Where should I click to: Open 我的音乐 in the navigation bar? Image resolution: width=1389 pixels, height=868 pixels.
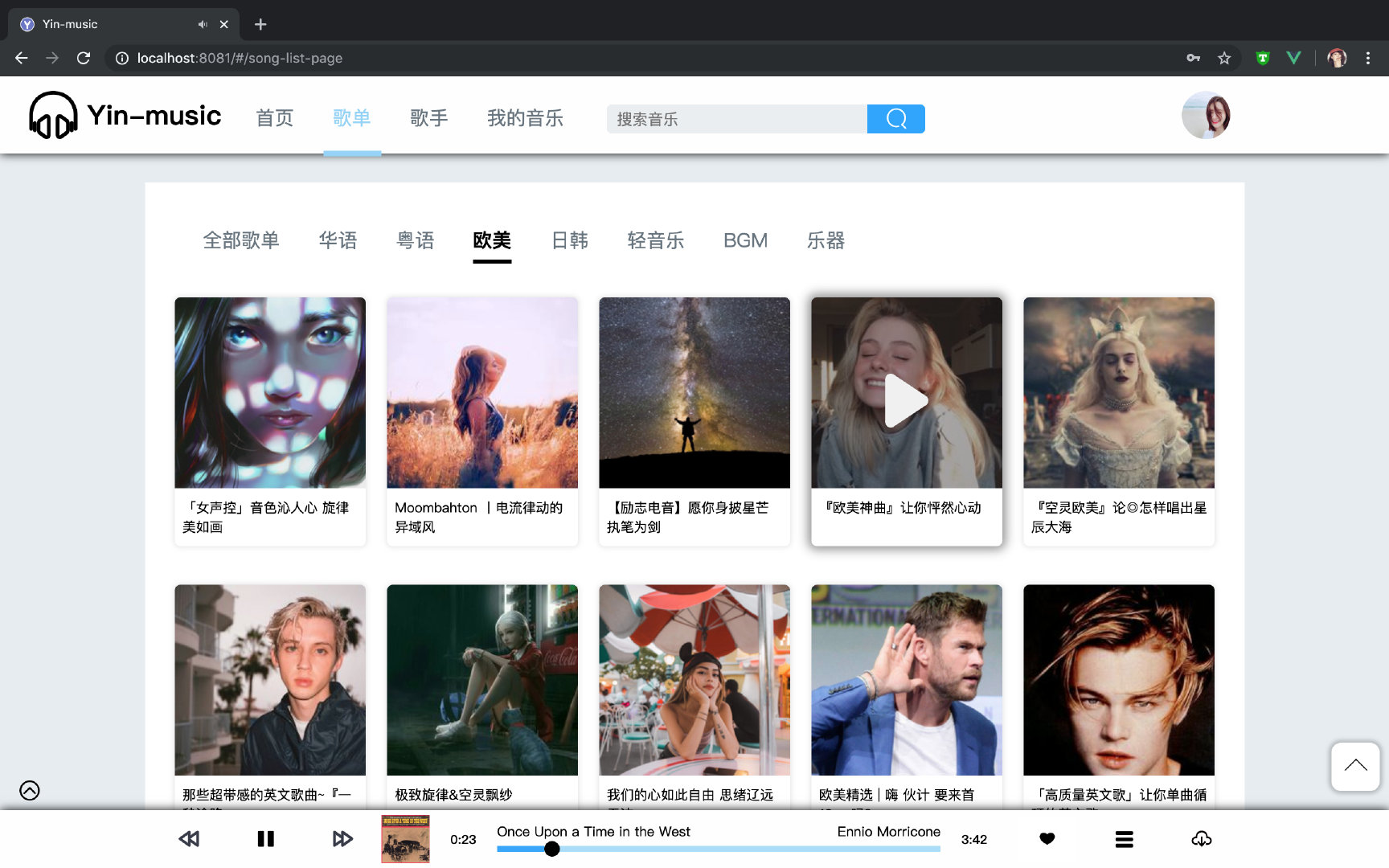[x=525, y=118]
